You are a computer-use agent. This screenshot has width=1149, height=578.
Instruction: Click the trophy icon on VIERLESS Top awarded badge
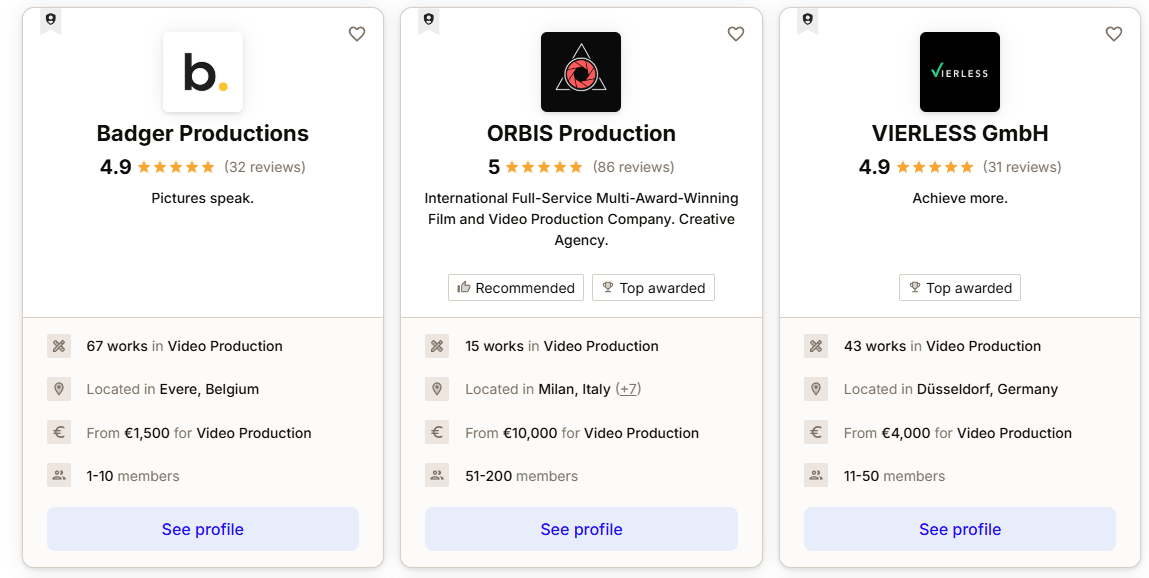point(915,287)
